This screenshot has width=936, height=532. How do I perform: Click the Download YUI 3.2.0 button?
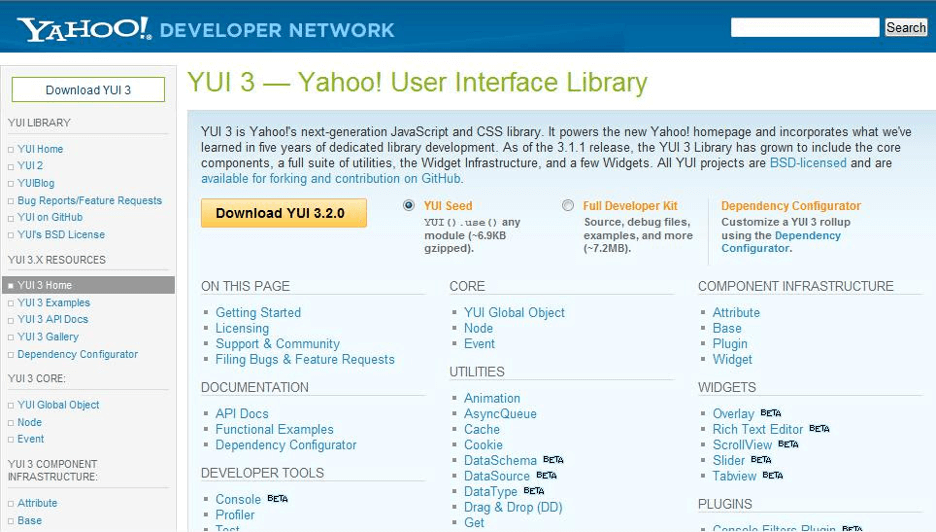(284, 213)
